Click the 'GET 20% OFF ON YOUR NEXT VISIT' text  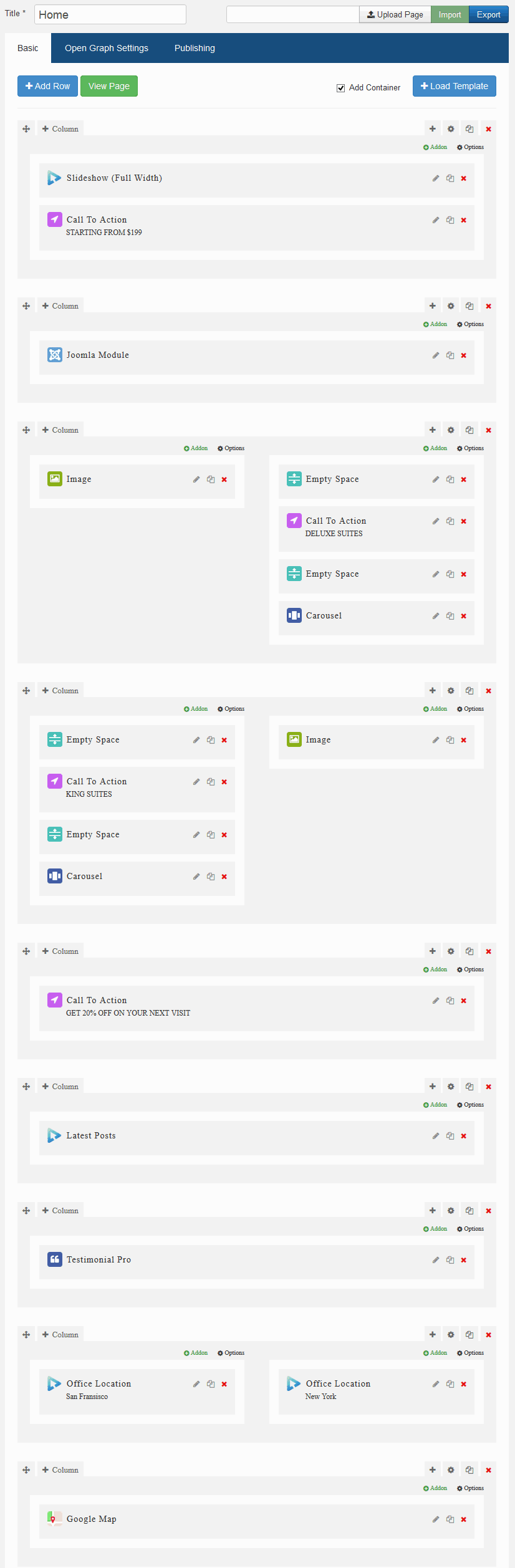coord(128,1013)
